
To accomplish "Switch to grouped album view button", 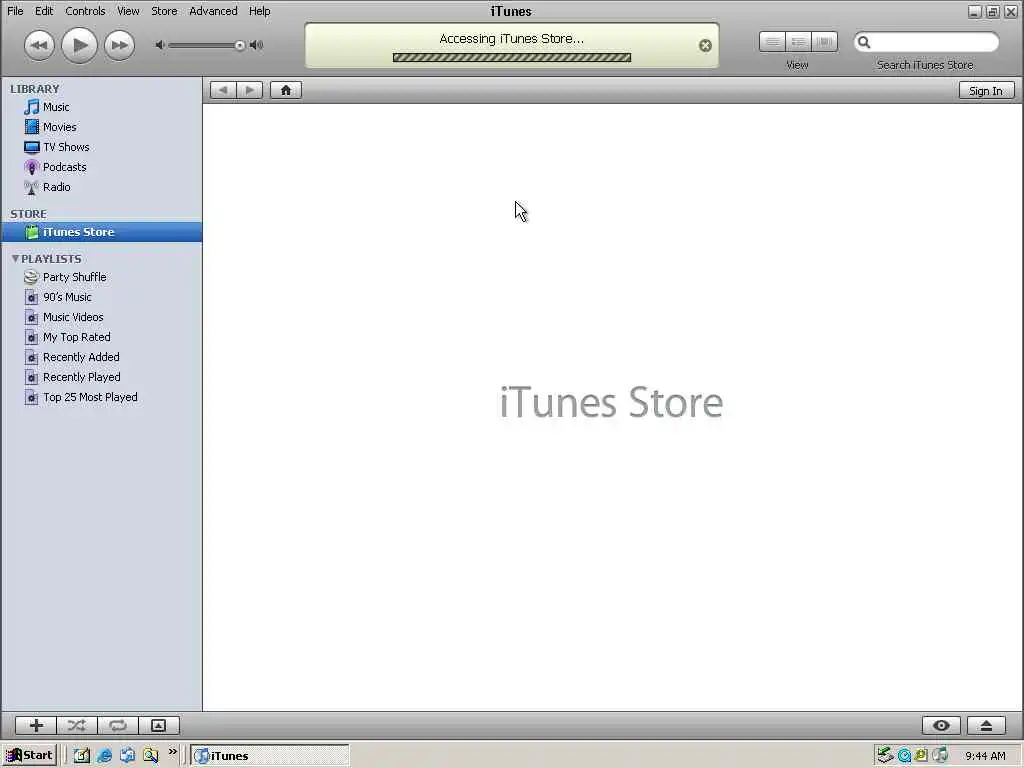I will pyautogui.click(x=798, y=42).
